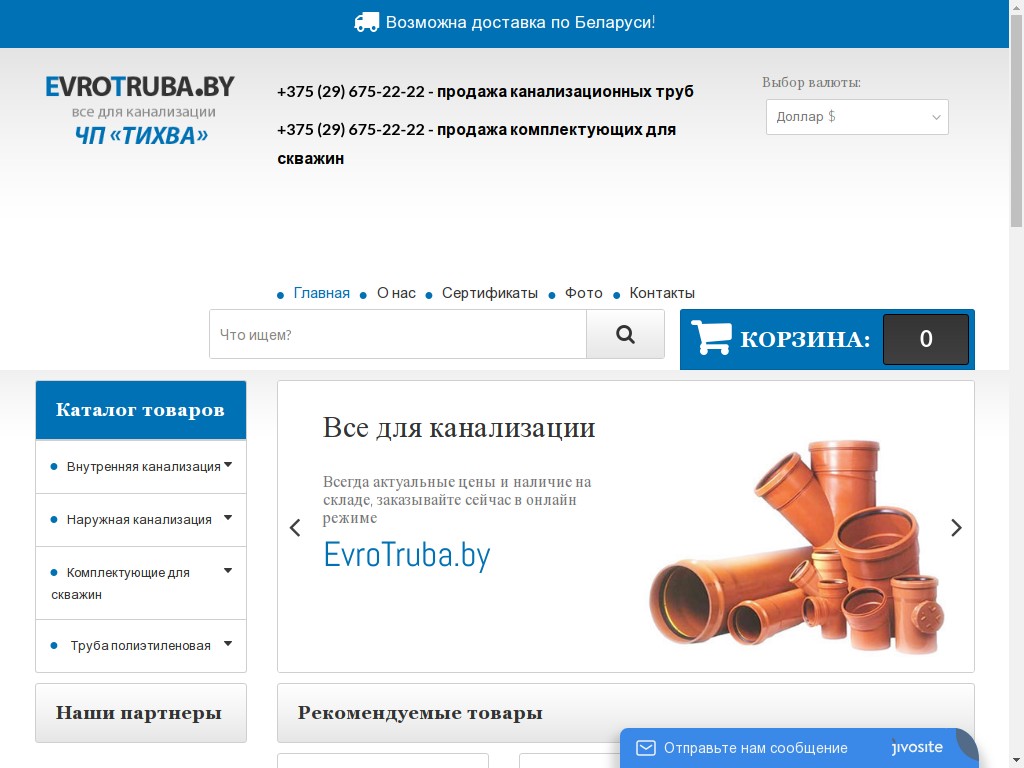Expand Внутренняя канализация category arrow
The height and width of the screenshot is (768, 1024).
(x=228, y=465)
